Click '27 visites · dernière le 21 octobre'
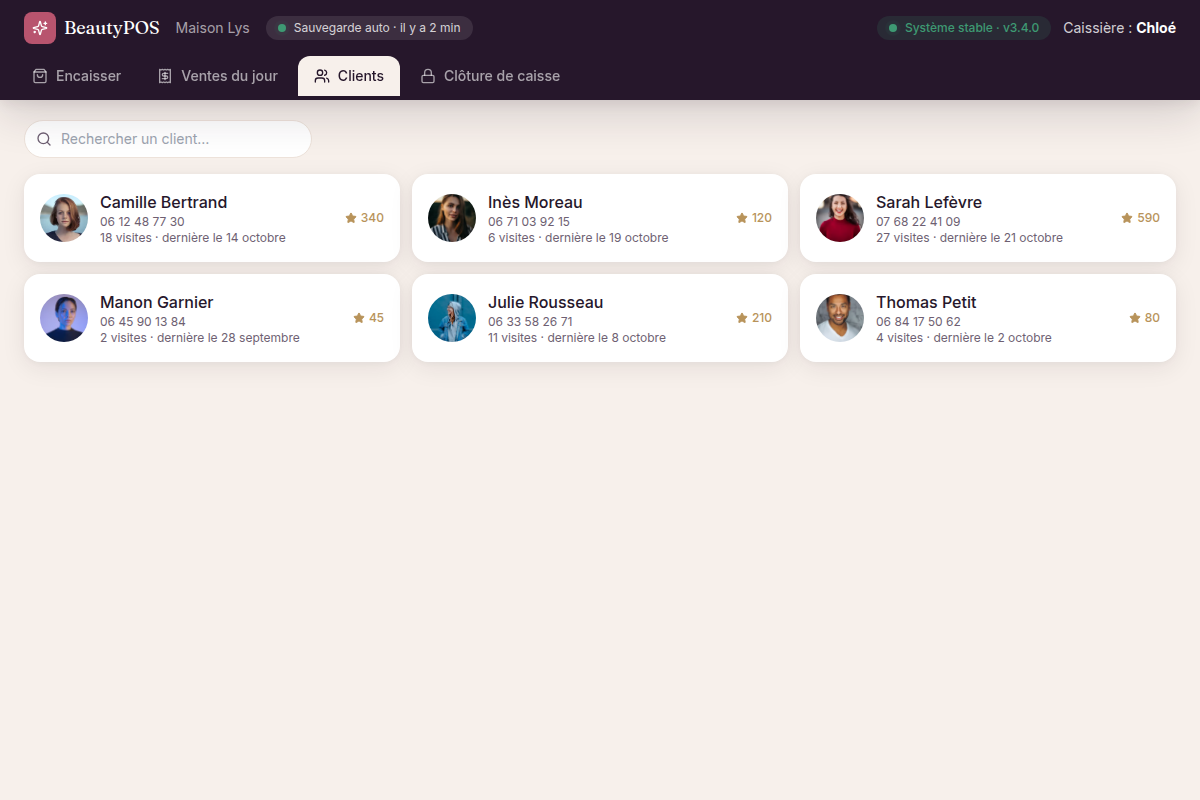 [970, 238]
